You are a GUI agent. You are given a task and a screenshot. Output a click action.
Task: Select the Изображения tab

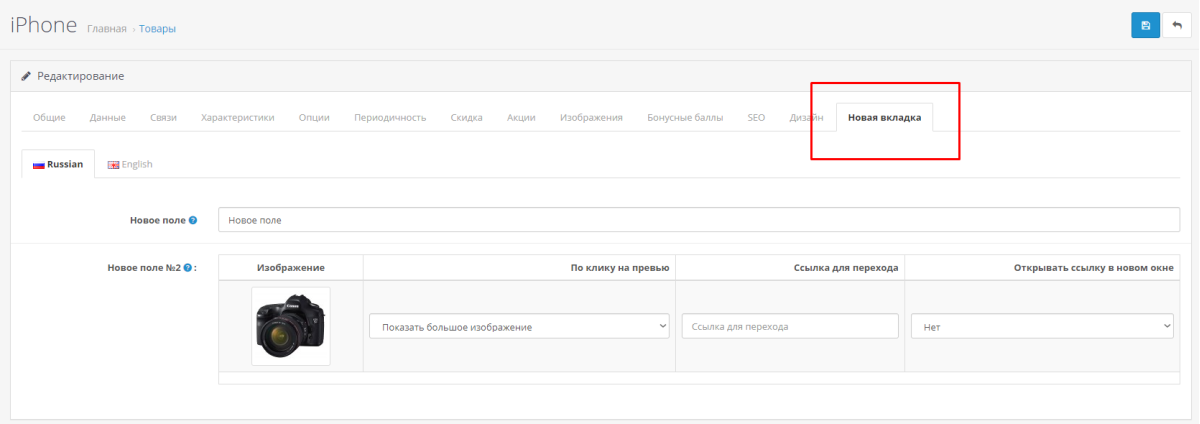(591, 118)
